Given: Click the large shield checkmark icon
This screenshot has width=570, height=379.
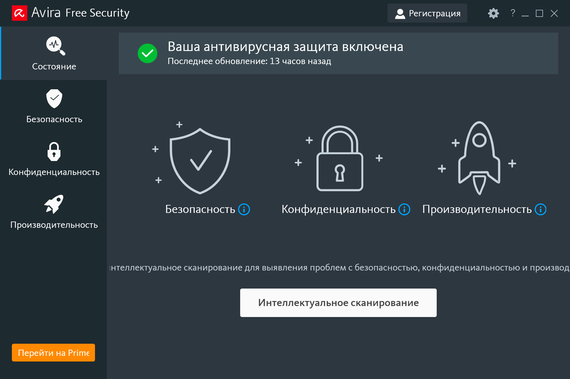Looking at the screenshot, I should [200, 161].
